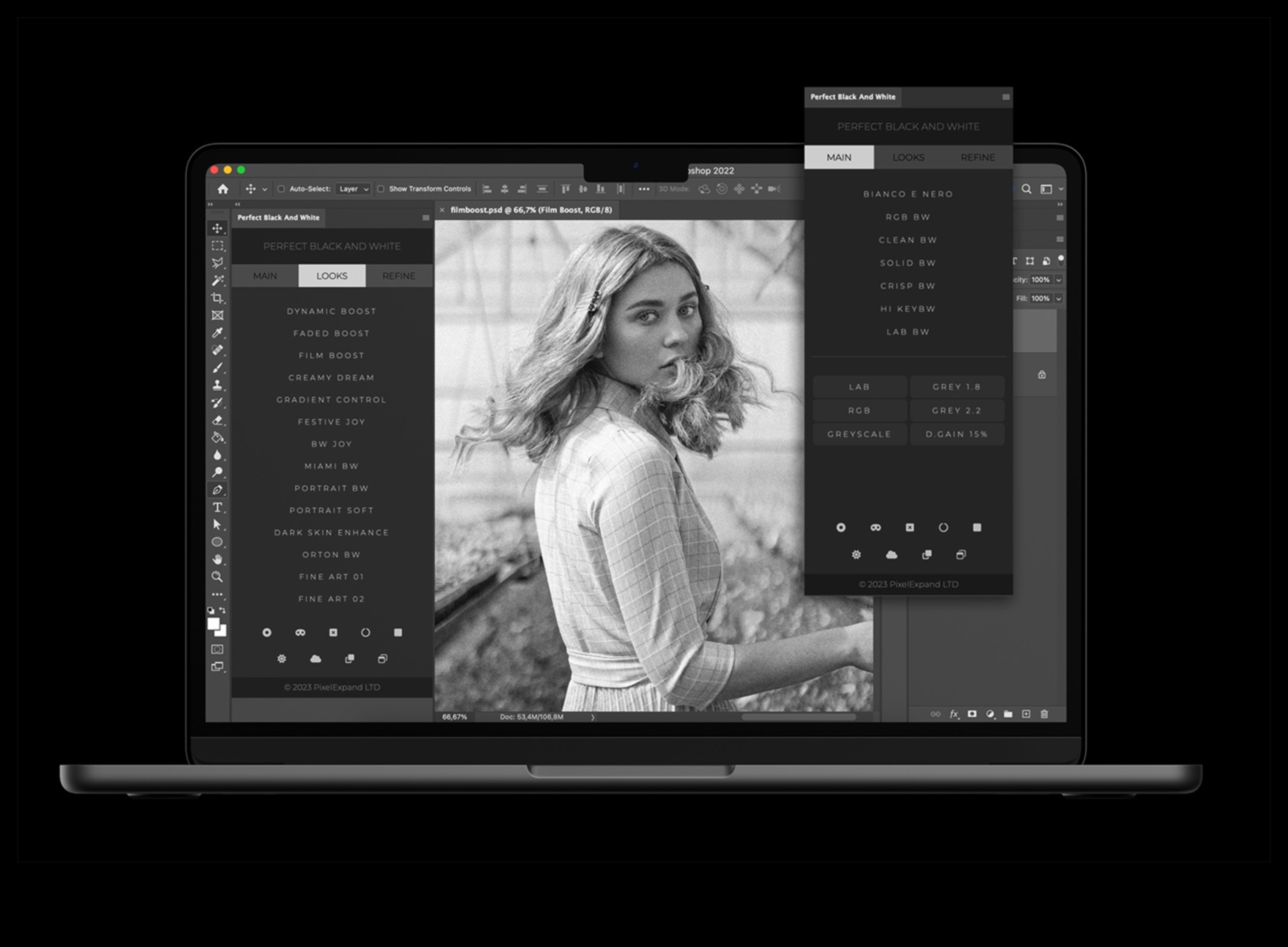
Task: Toggle Quick Mask mode in the toolbar
Action: [217, 649]
